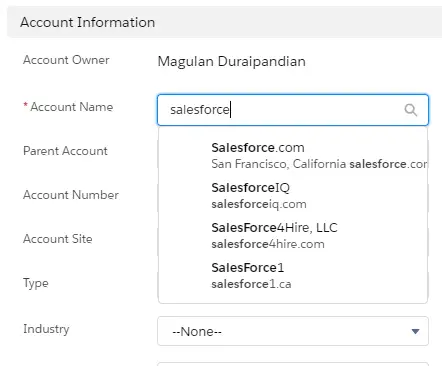
Task: Click into the Account Name input field
Action: pyautogui.click(x=293, y=110)
